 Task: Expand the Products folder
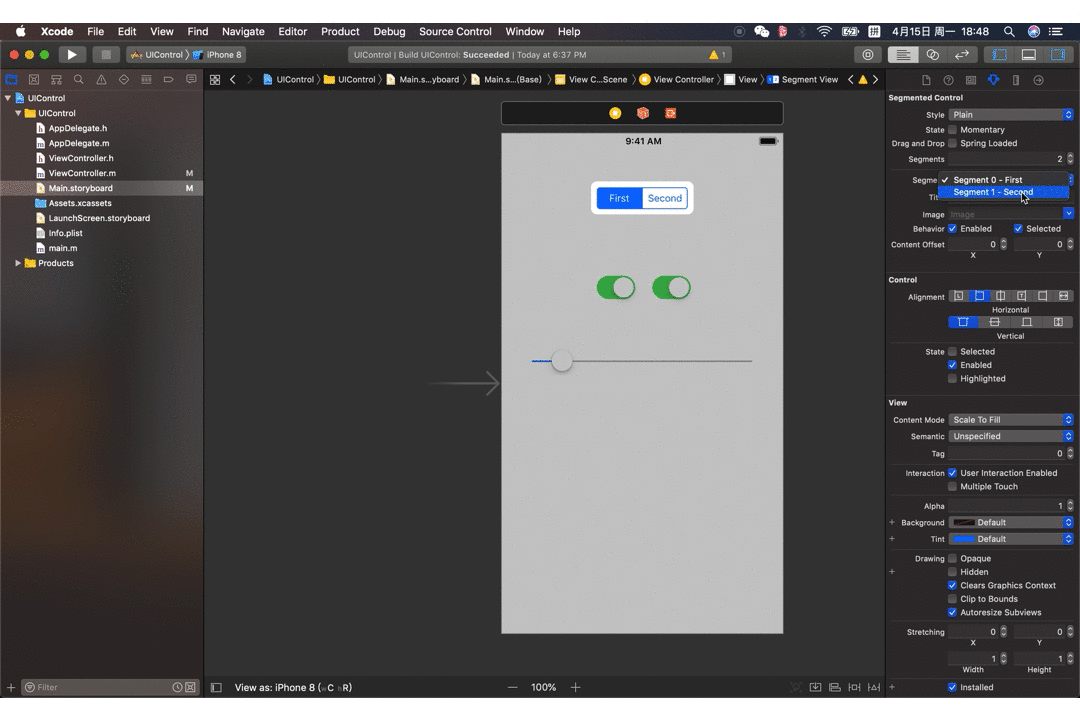click(19, 263)
